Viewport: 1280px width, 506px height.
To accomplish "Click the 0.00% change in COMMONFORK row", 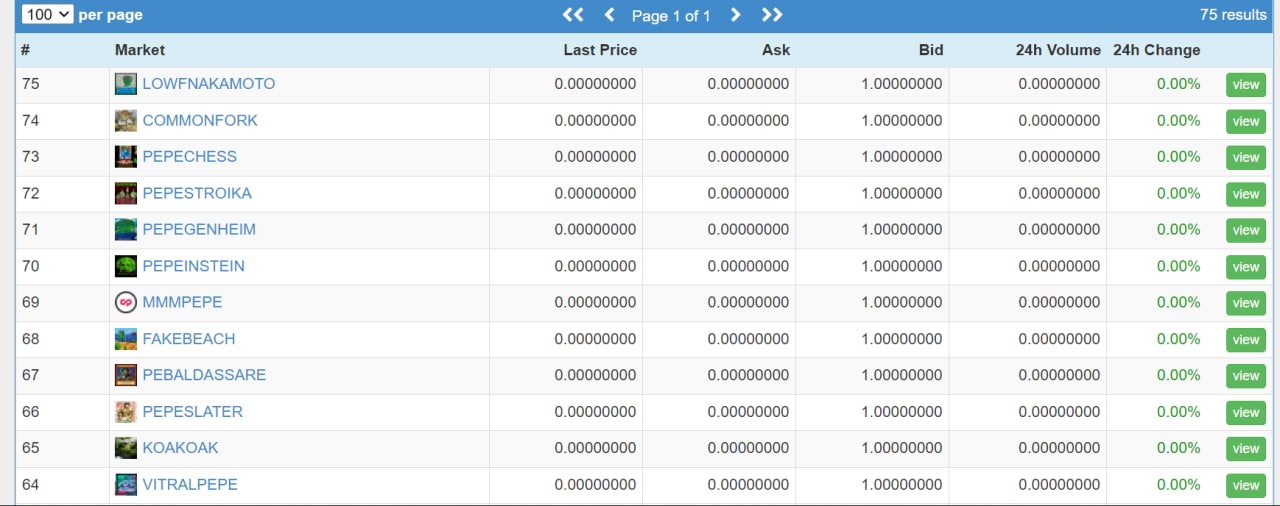I will click(1179, 120).
